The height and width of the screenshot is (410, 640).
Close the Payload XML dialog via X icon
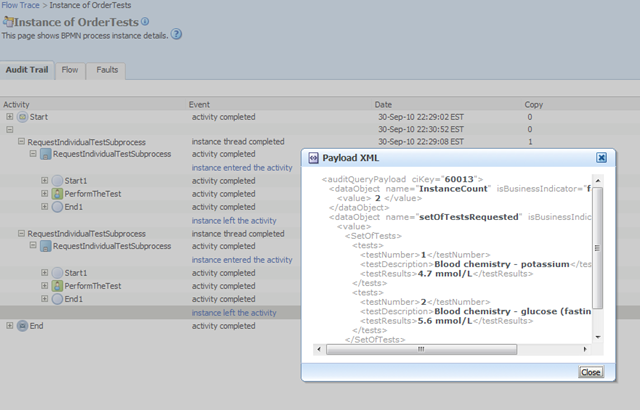601,157
